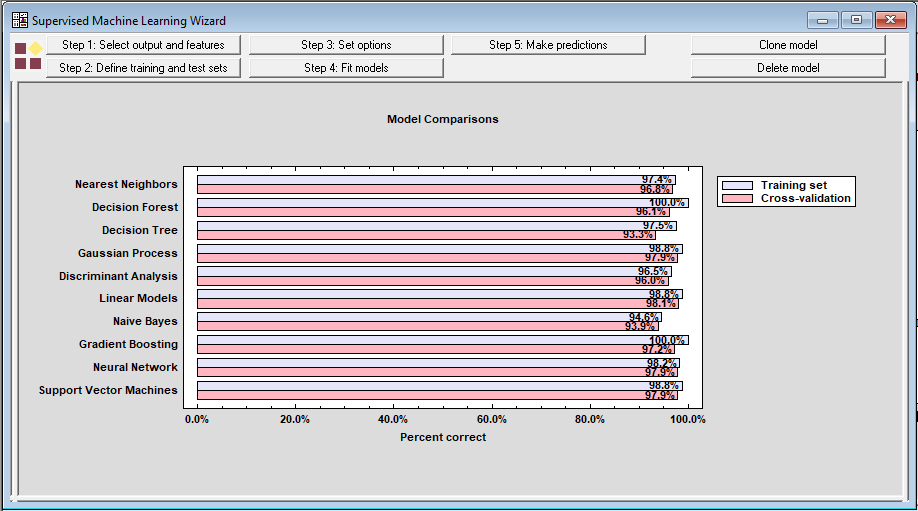Open Step 1: Select output and features
The width and height of the screenshot is (918, 511).
click(x=143, y=45)
